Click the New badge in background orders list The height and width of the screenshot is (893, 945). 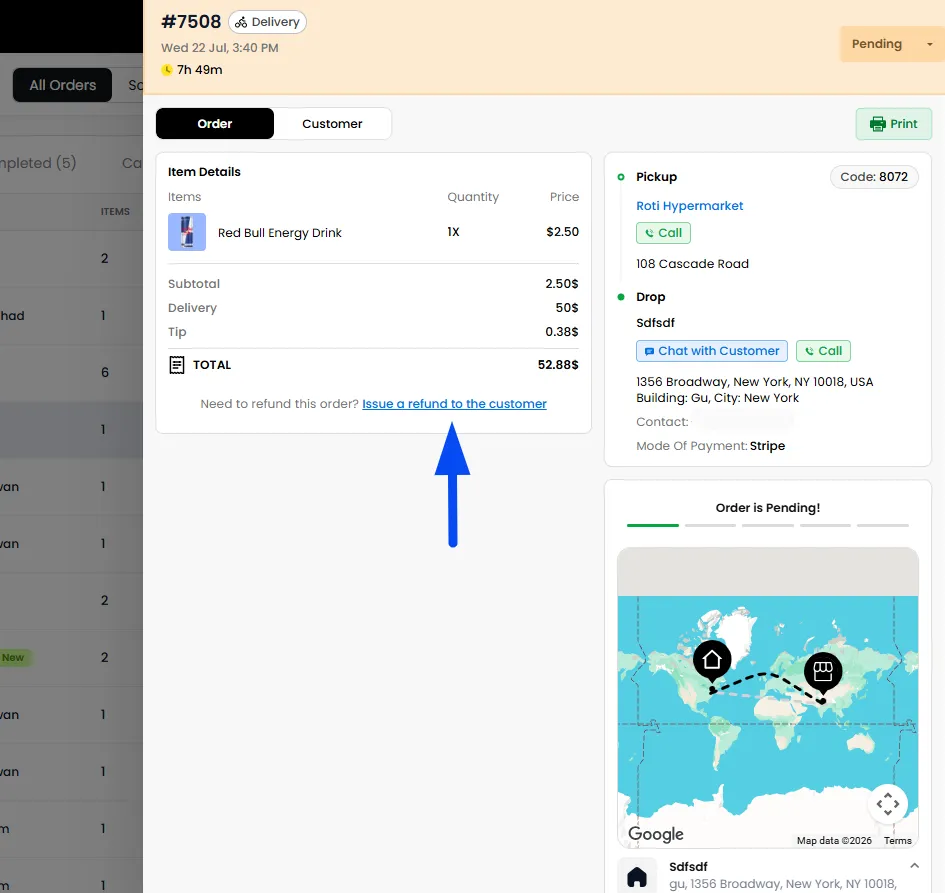[13, 657]
